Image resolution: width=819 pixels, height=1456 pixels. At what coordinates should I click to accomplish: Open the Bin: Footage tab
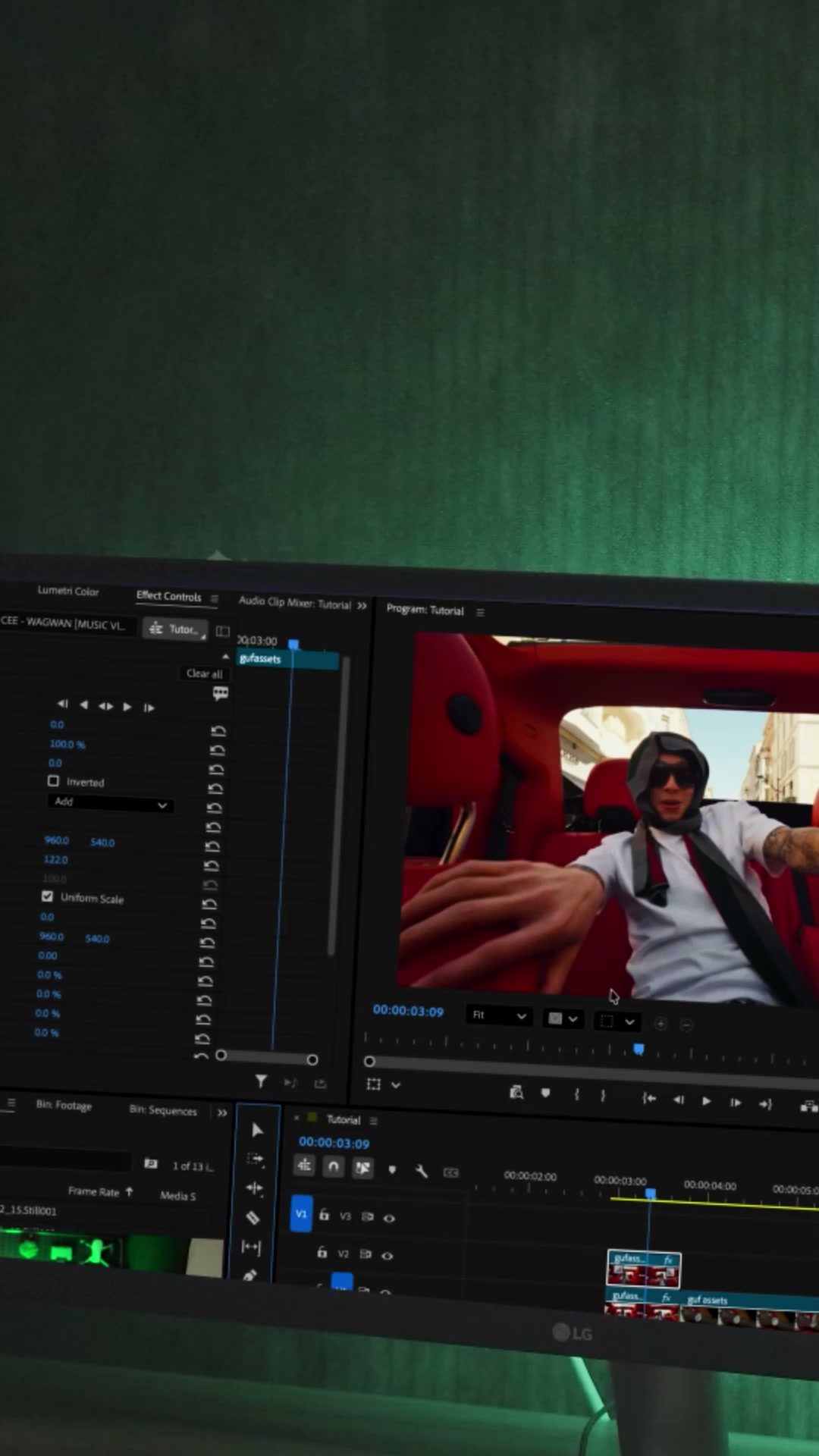[64, 1105]
